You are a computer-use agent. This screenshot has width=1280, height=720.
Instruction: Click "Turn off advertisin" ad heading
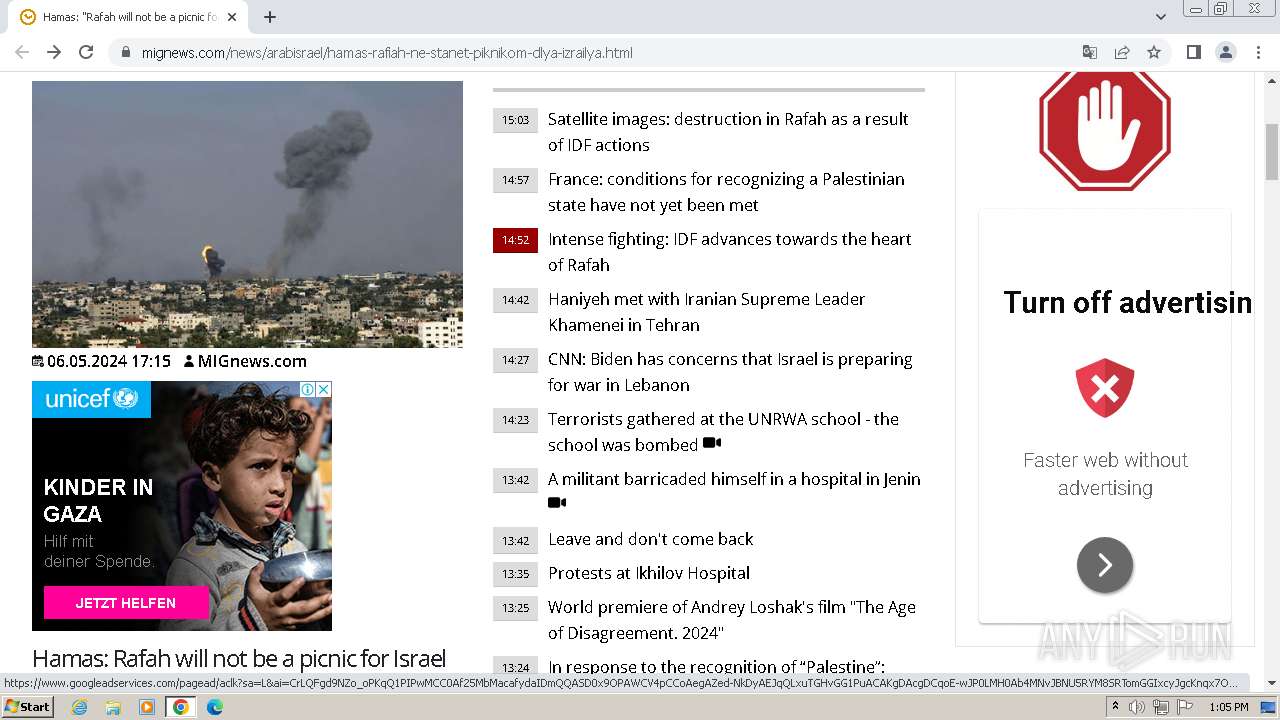point(1127,302)
